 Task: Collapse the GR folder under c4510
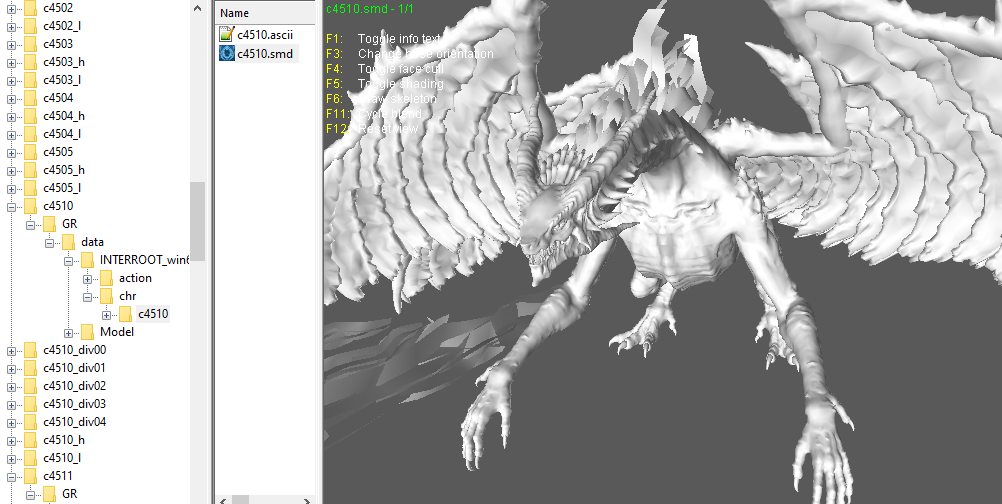click(30, 224)
